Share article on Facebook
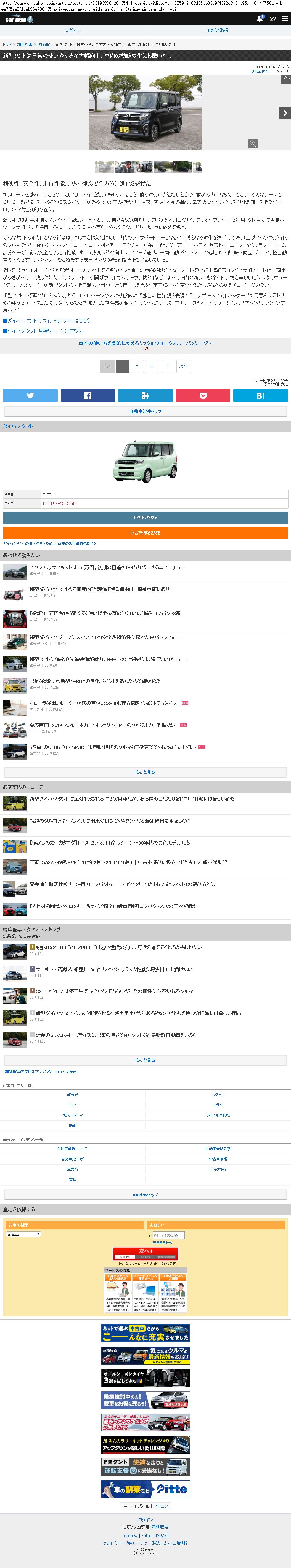The image size is (291, 1568). pos(88,395)
